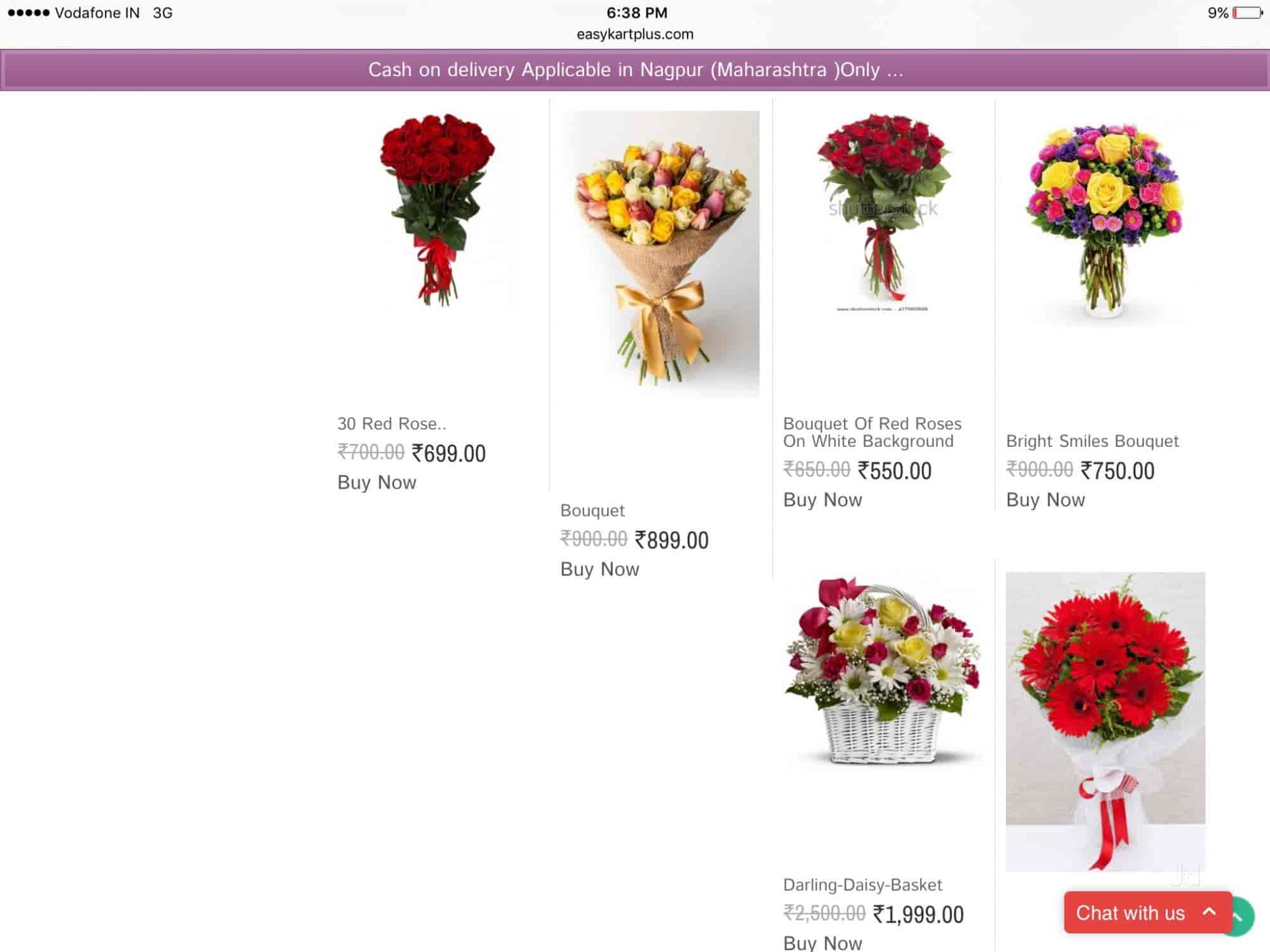Click Buy Now under Darling-Daisy-Basket
Screen dimensions: 1270x952
pyautogui.click(x=822, y=942)
